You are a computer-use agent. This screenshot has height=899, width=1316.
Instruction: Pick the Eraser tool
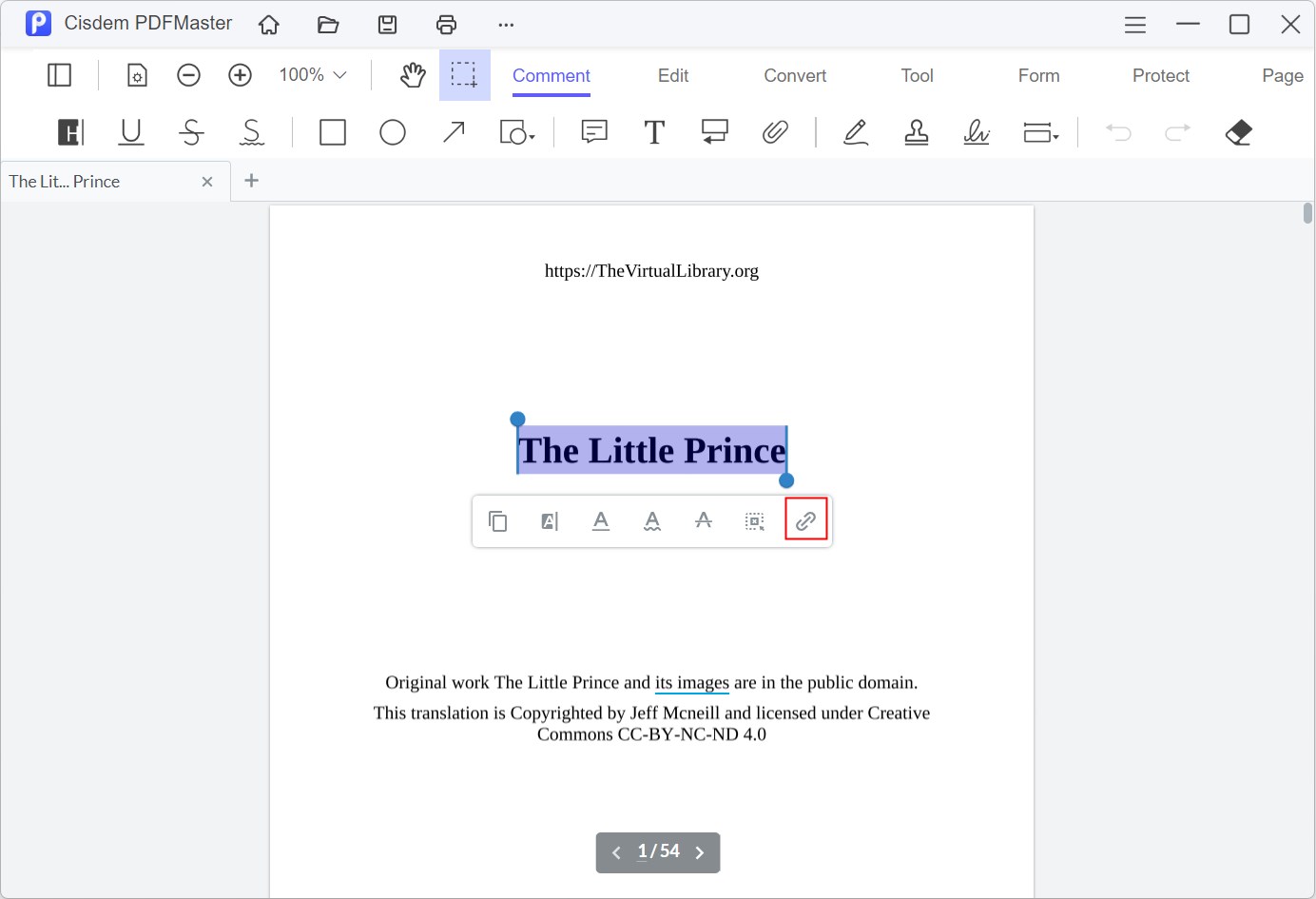click(1238, 132)
